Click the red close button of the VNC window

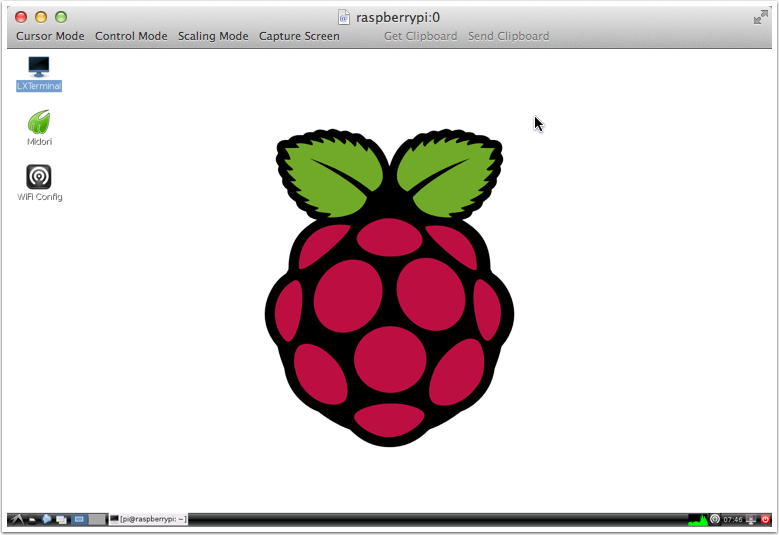(x=21, y=17)
